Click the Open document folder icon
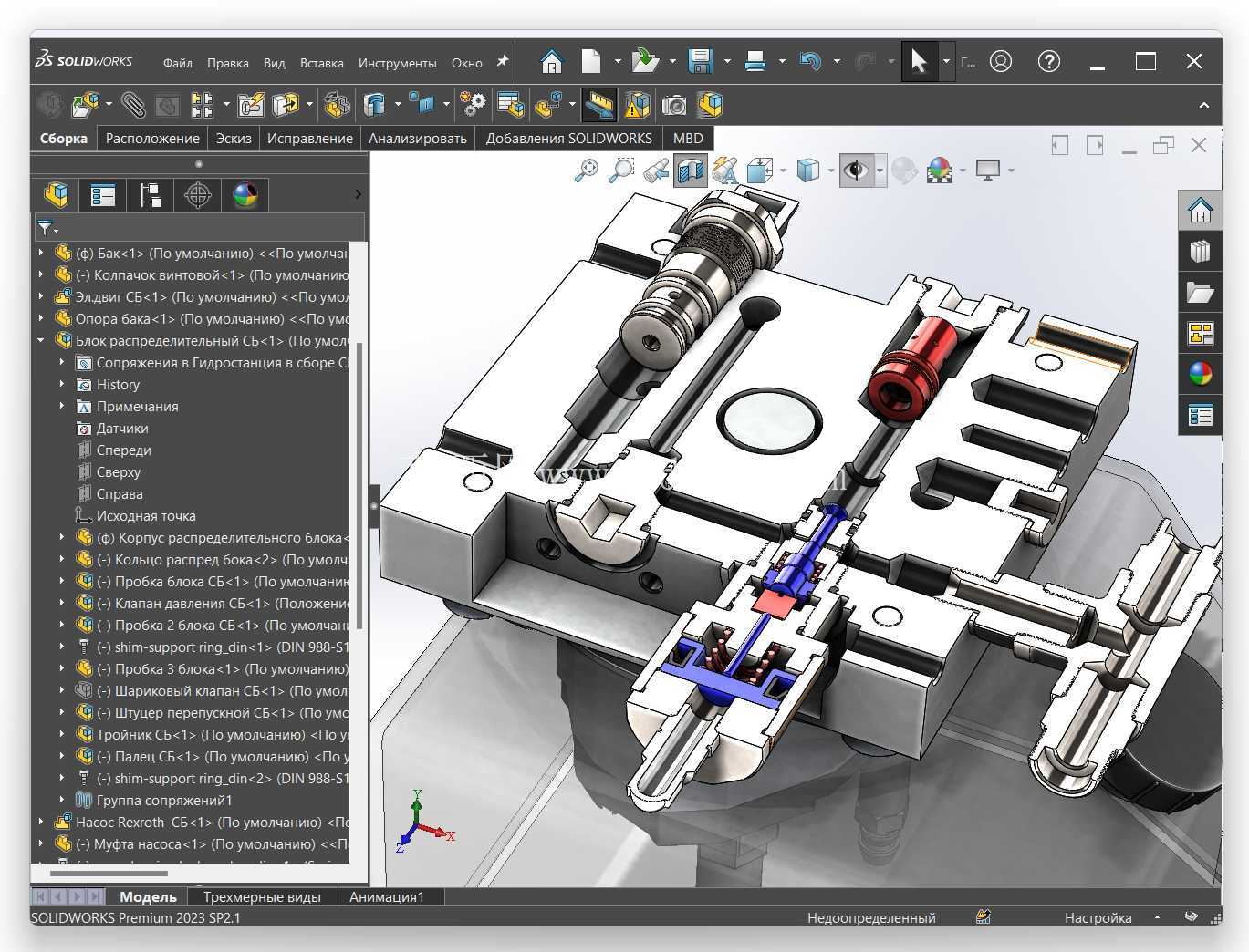This screenshot has width=1249, height=952. point(645,61)
